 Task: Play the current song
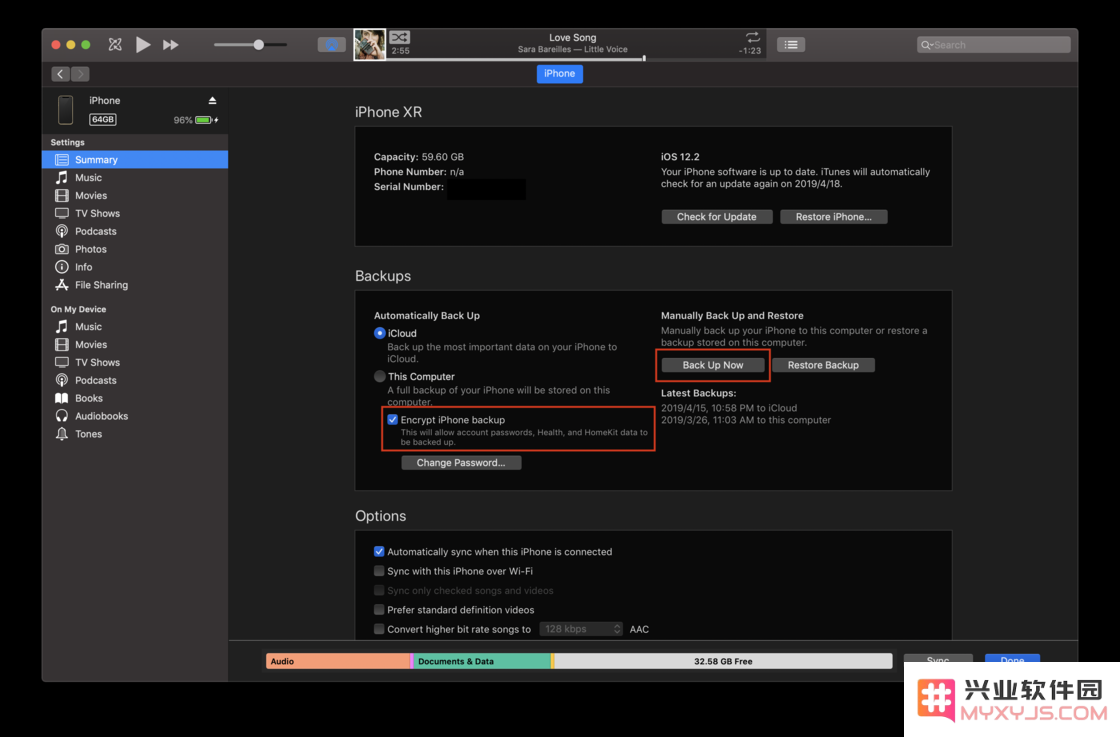[143, 44]
